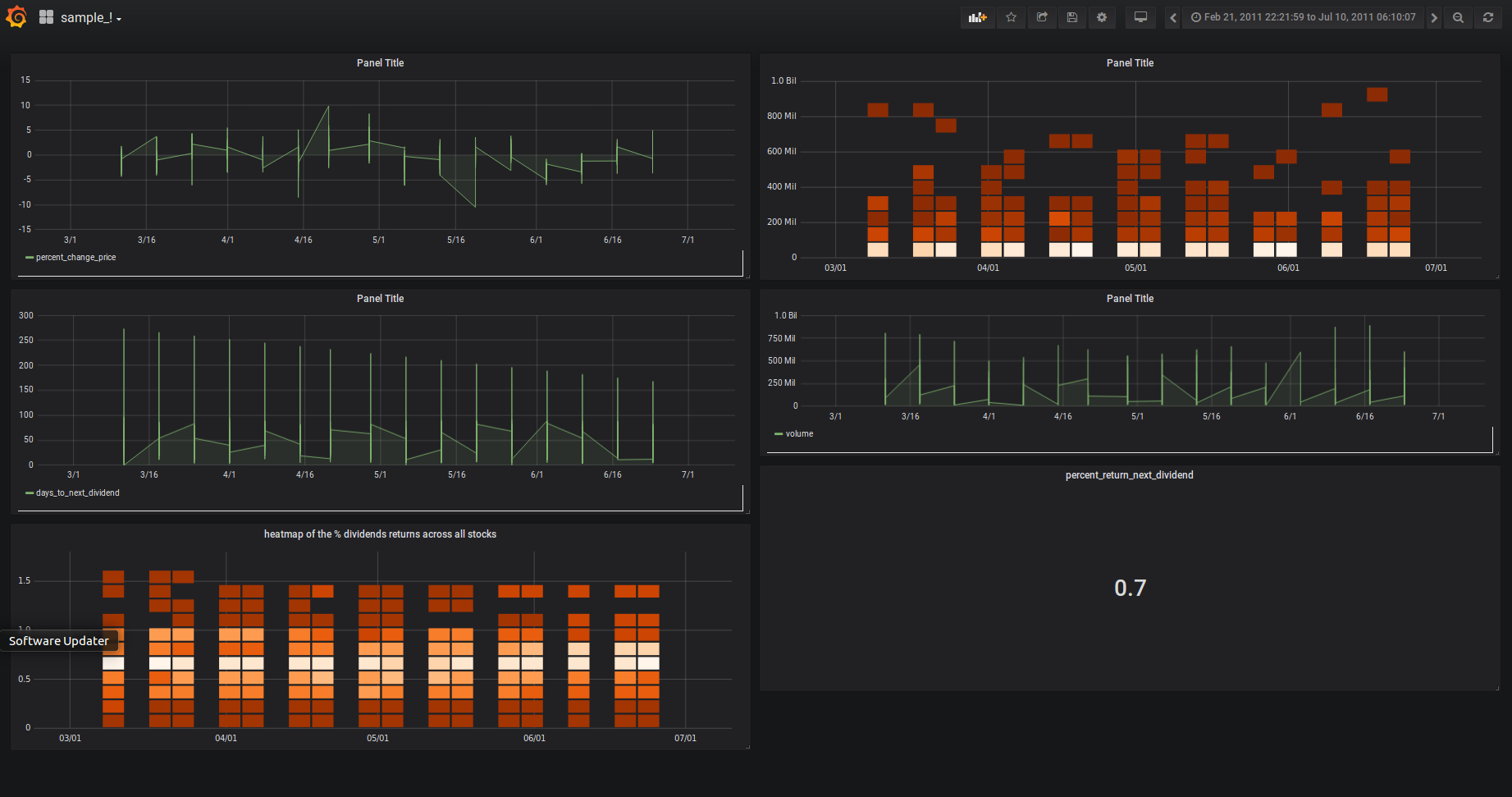Click the green color line of percent_change_price legend

[x=30, y=258]
